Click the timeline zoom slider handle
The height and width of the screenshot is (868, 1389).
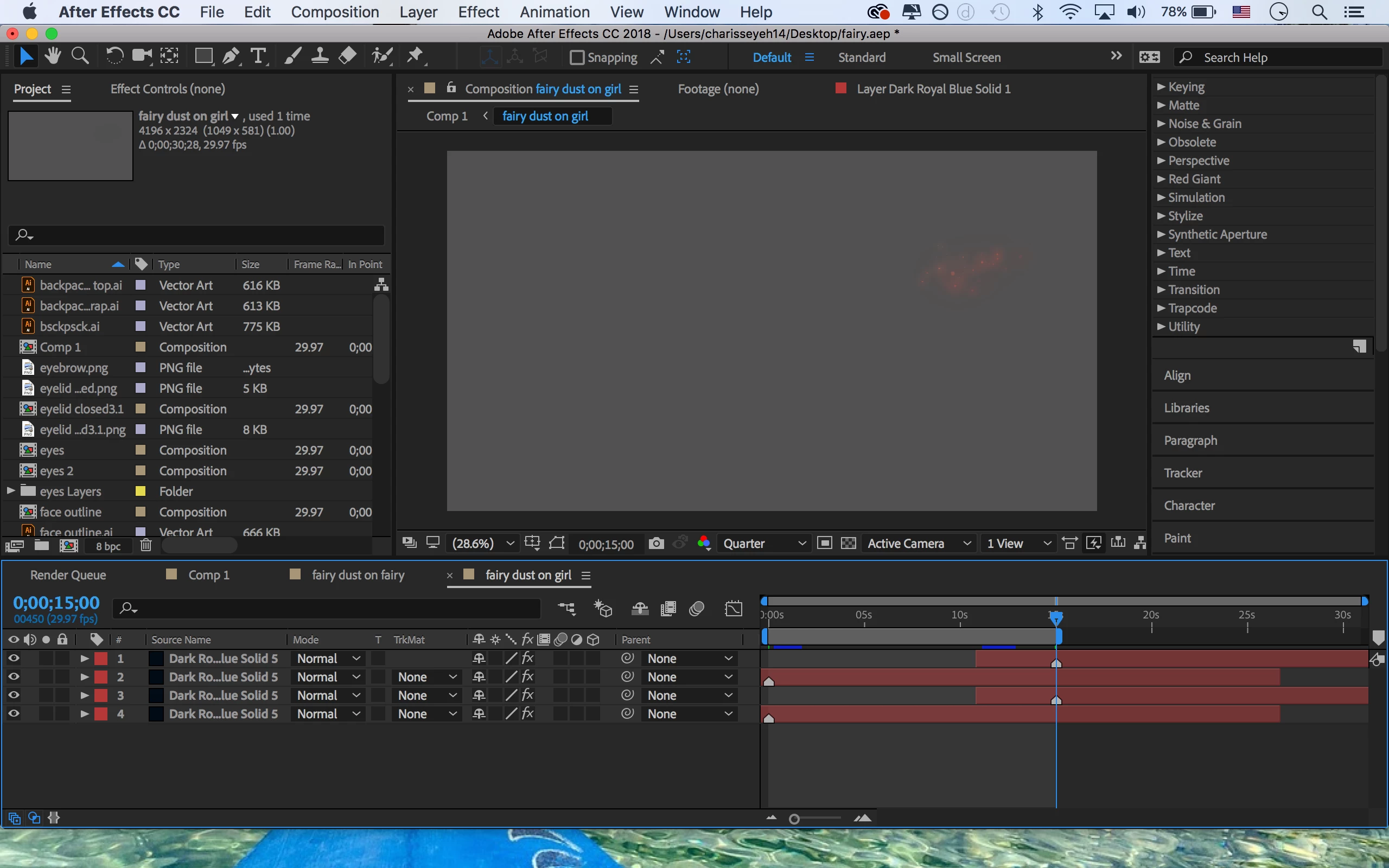[794, 819]
